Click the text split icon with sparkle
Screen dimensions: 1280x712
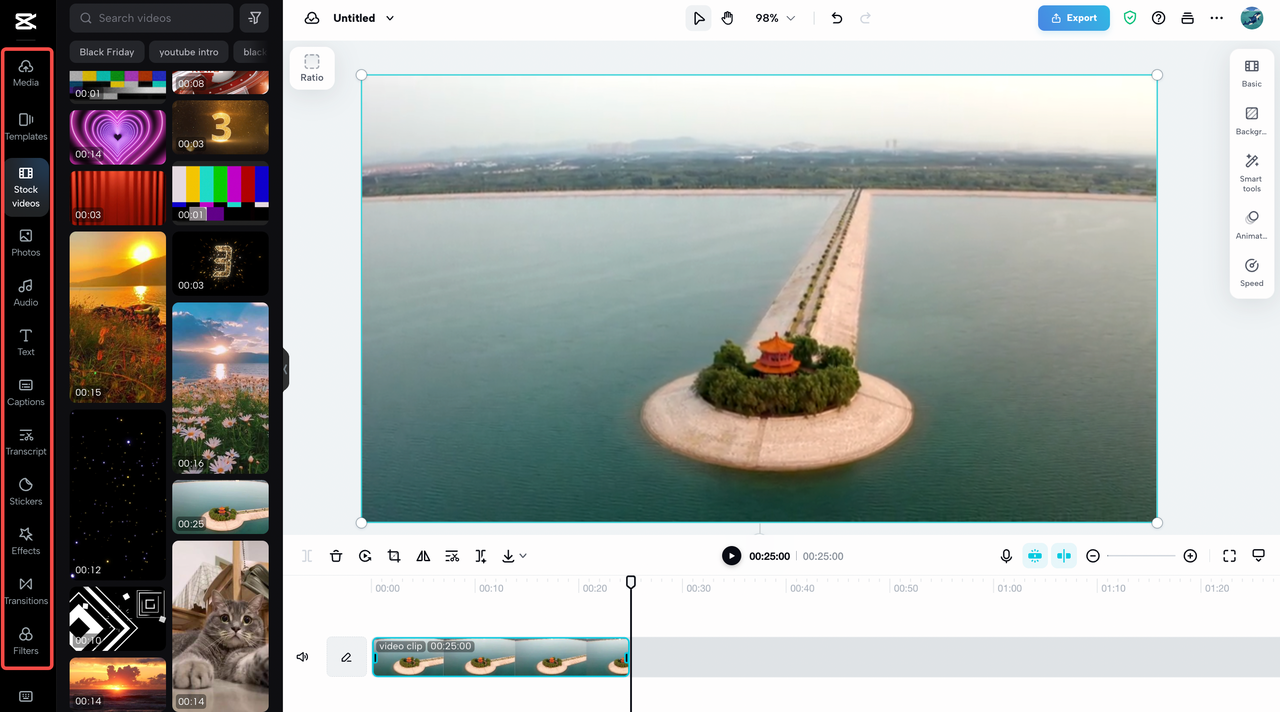coord(481,556)
